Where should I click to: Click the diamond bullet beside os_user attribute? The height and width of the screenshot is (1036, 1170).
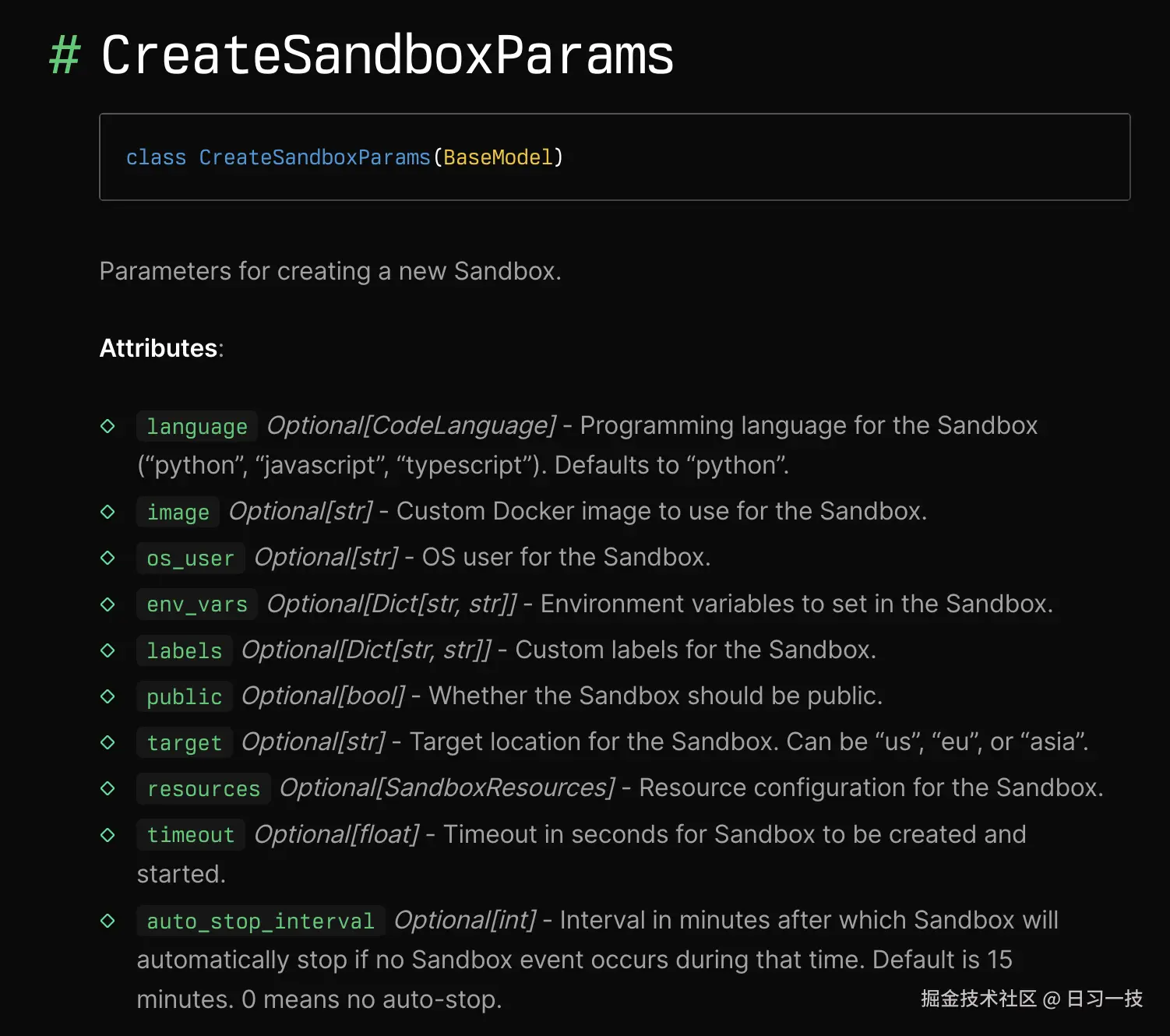pyautogui.click(x=108, y=558)
